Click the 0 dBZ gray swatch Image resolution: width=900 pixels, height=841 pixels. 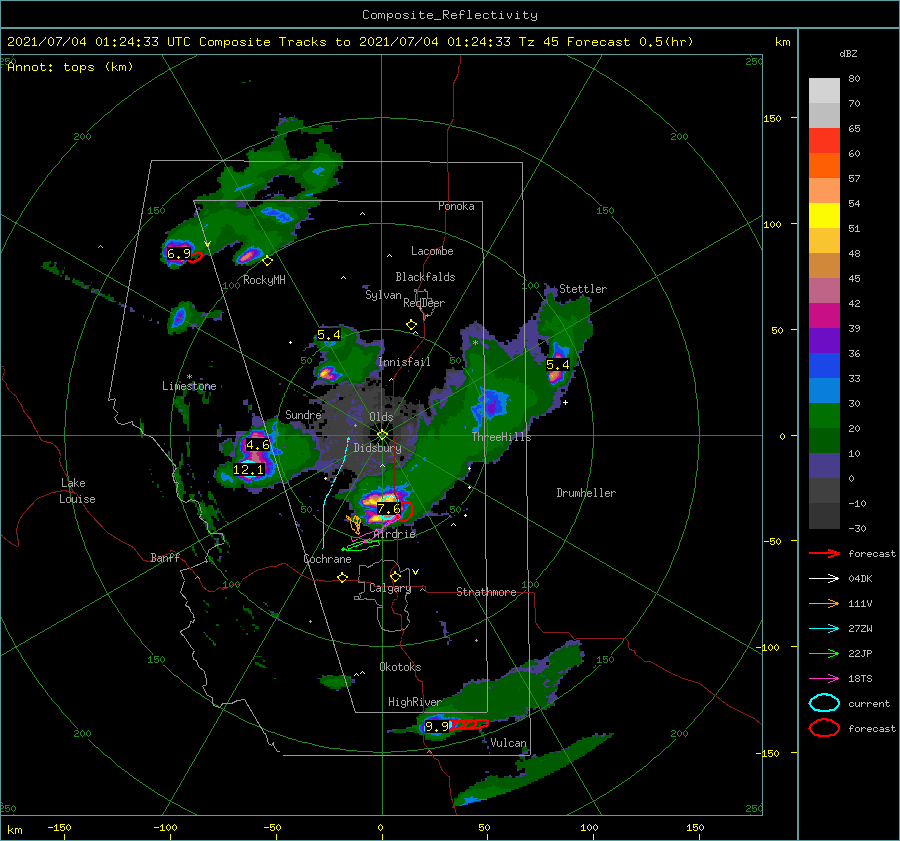[824, 490]
